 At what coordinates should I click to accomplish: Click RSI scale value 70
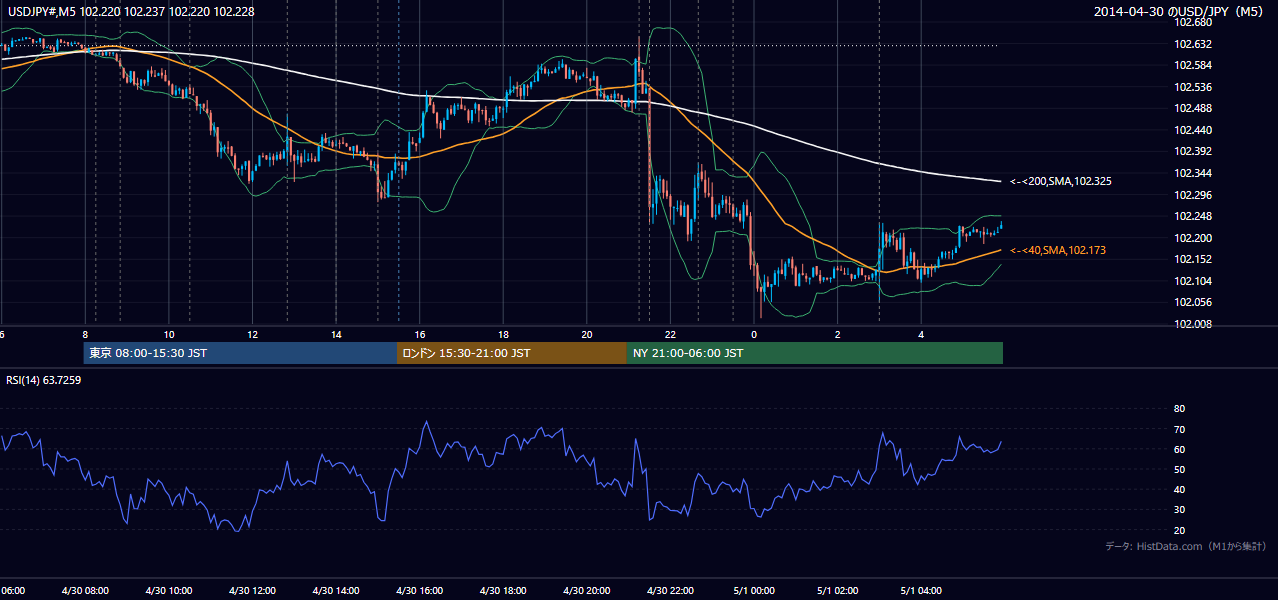click(x=1179, y=429)
